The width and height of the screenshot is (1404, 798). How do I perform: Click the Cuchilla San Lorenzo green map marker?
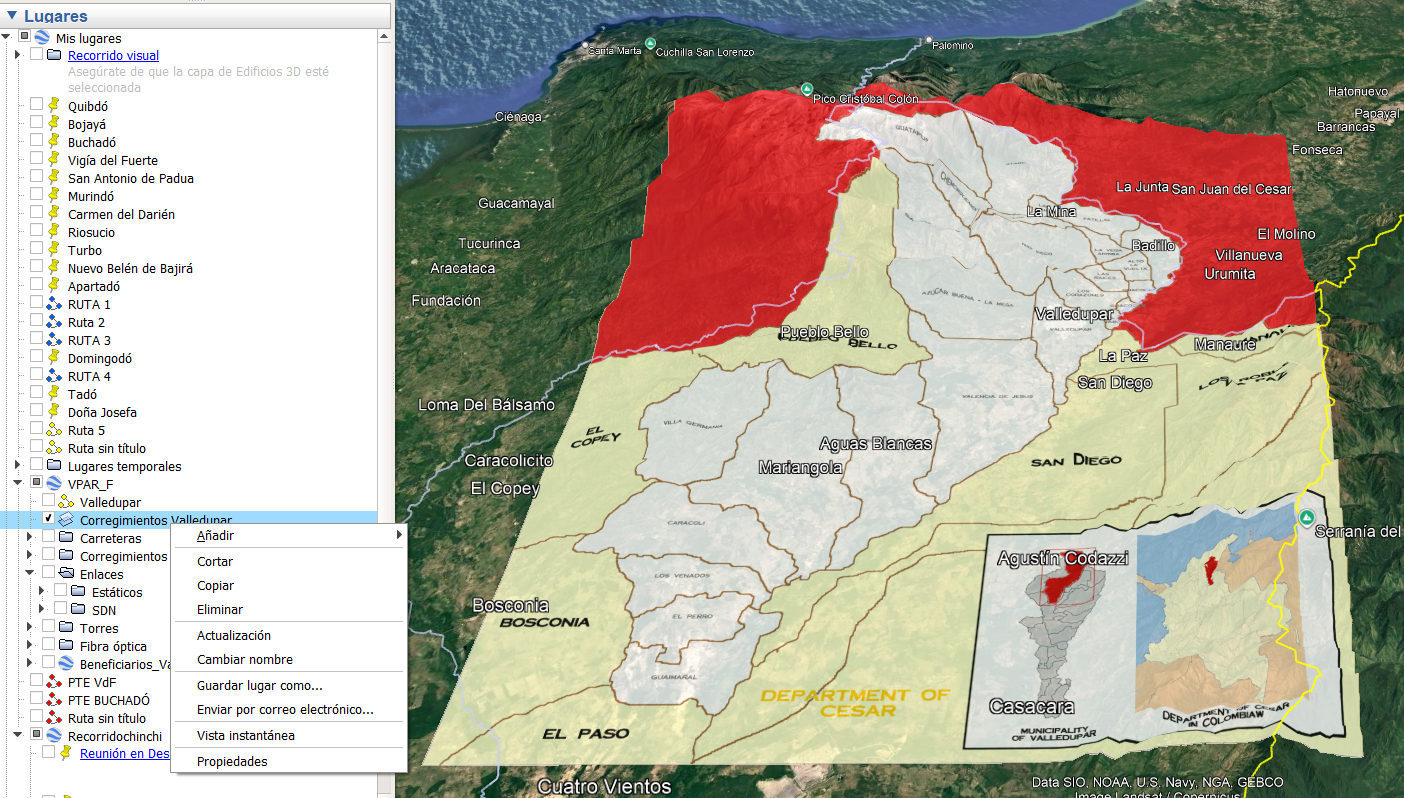pos(650,43)
